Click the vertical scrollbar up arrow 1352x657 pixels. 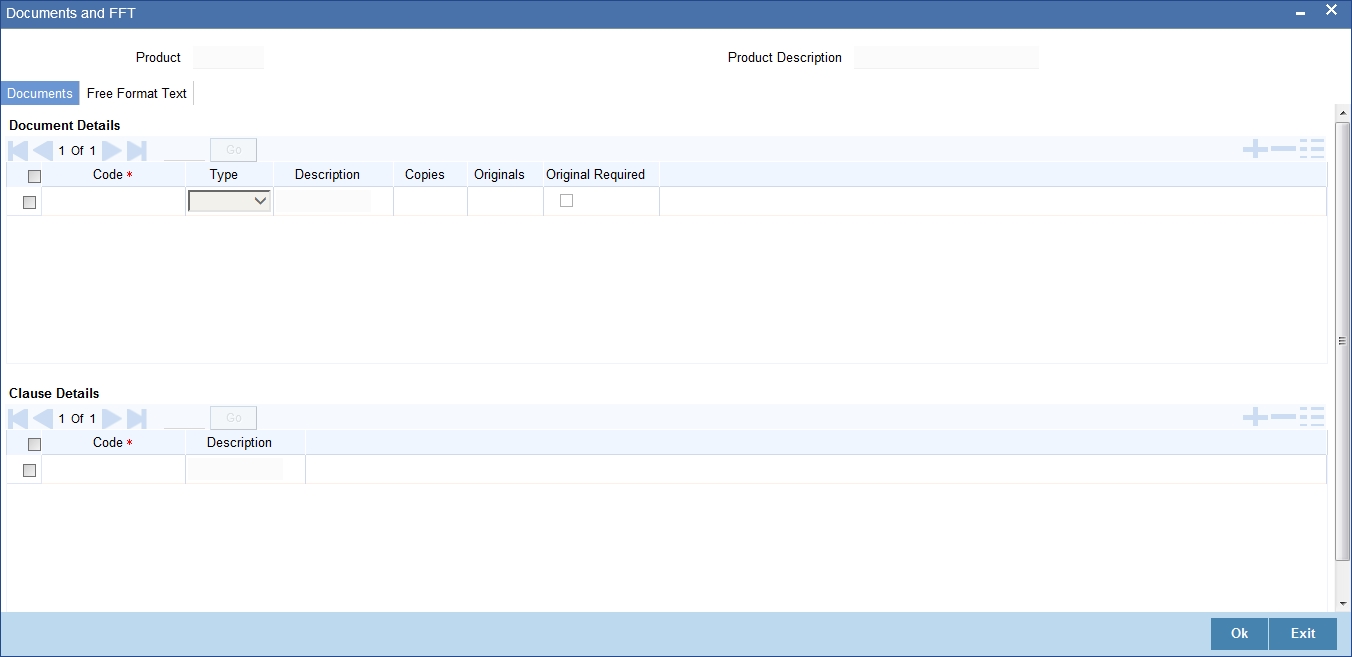click(1343, 113)
